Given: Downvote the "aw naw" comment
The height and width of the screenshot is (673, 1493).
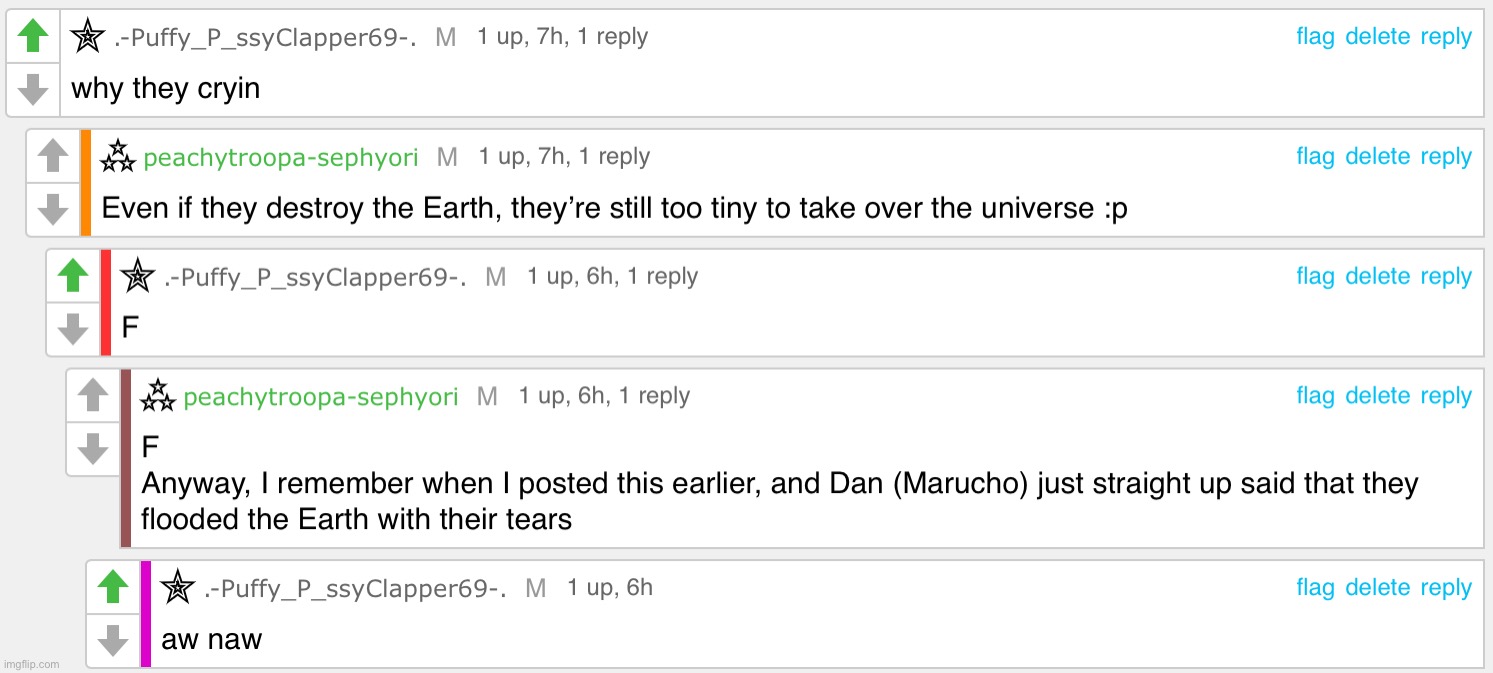Looking at the screenshot, I should click(113, 640).
